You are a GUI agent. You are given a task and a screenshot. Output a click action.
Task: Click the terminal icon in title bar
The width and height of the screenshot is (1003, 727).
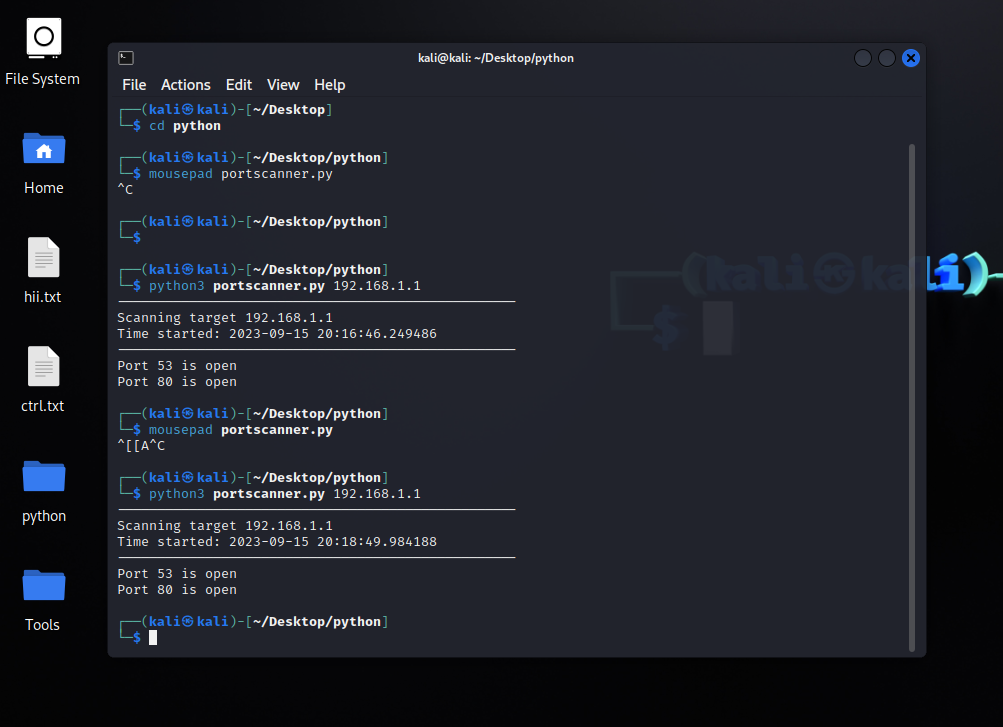click(126, 58)
